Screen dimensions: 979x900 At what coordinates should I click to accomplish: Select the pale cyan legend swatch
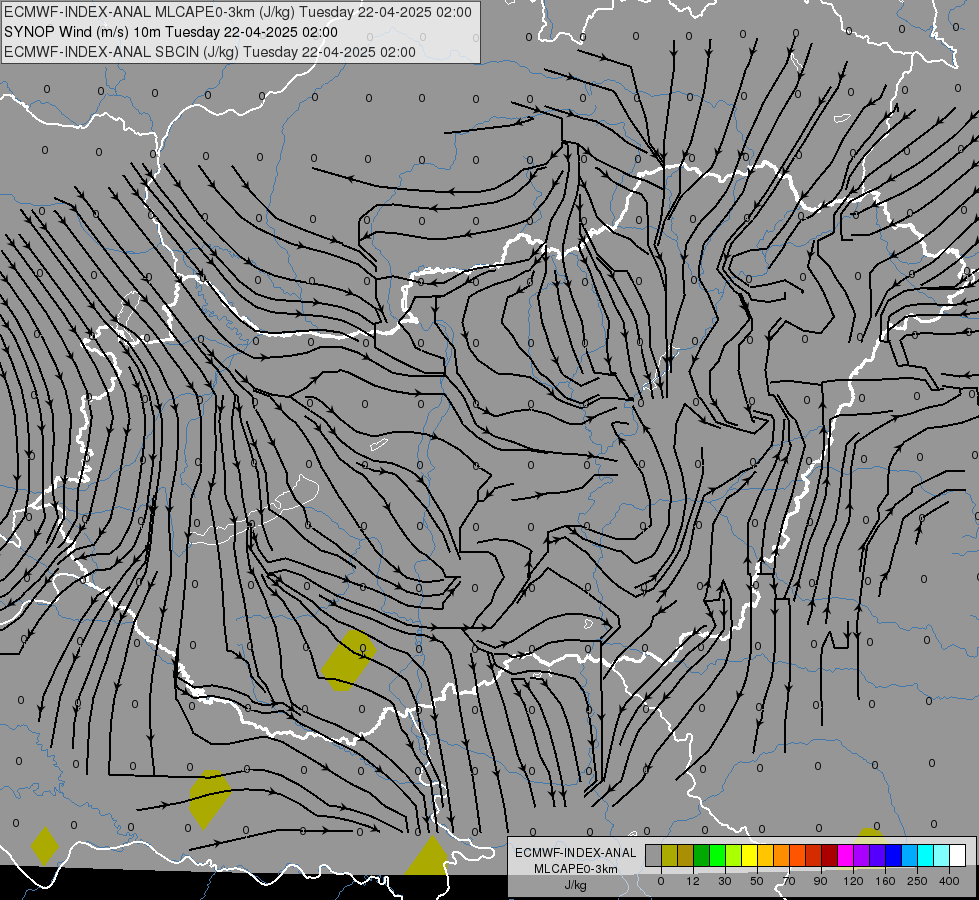pos(942,856)
